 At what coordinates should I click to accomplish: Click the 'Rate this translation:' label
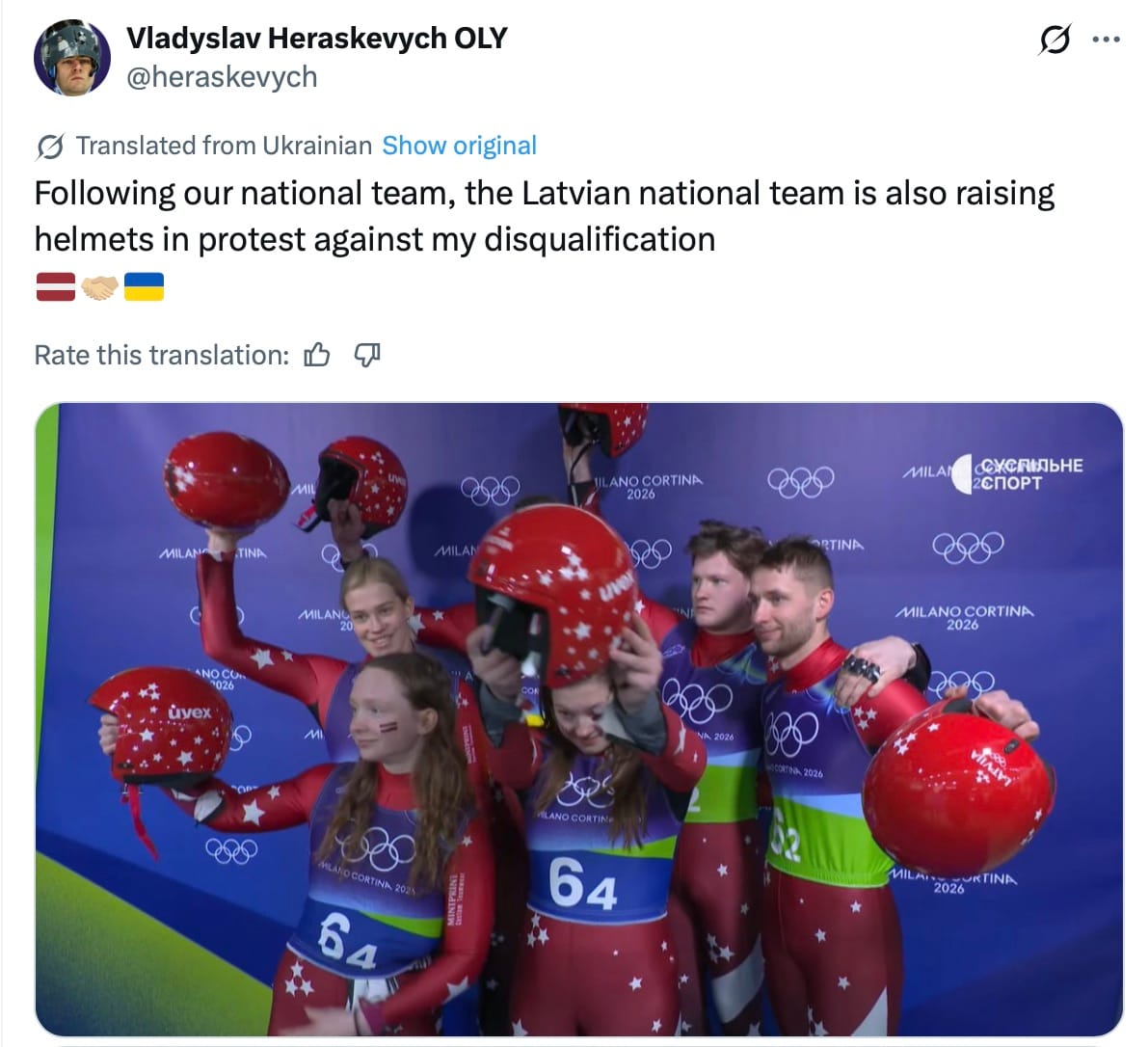coord(162,355)
